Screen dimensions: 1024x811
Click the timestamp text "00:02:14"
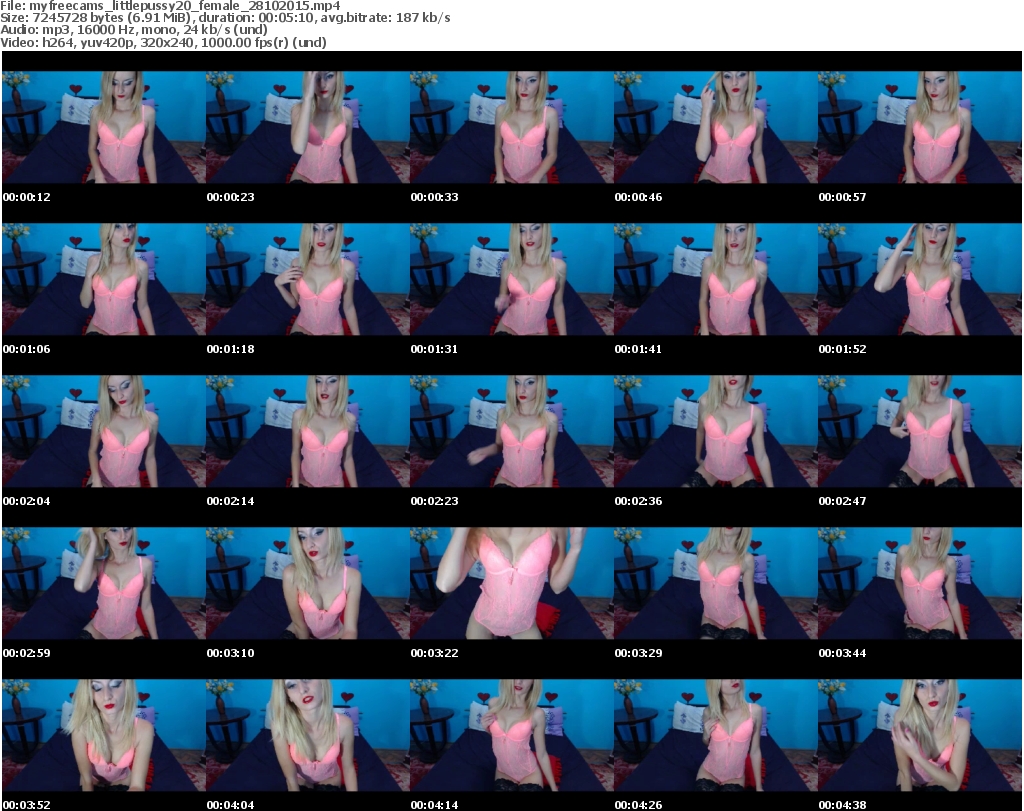[x=231, y=501]
